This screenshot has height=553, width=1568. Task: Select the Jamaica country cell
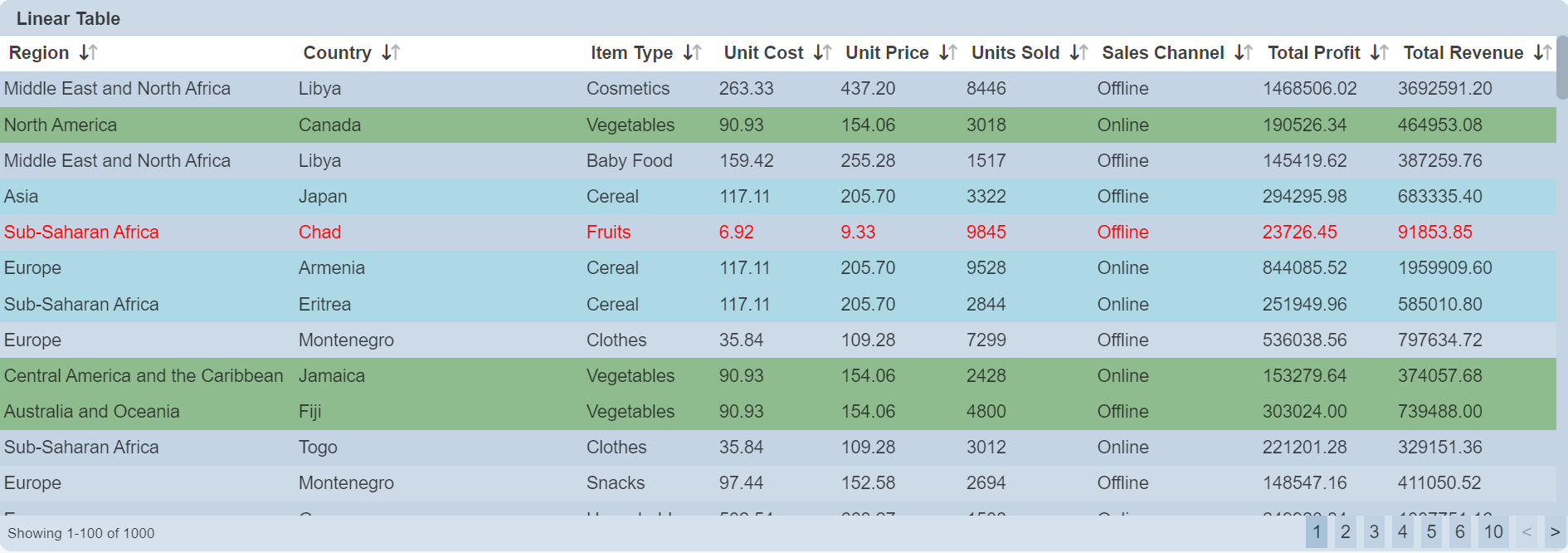pyautogui.click(x=331, y=376)
